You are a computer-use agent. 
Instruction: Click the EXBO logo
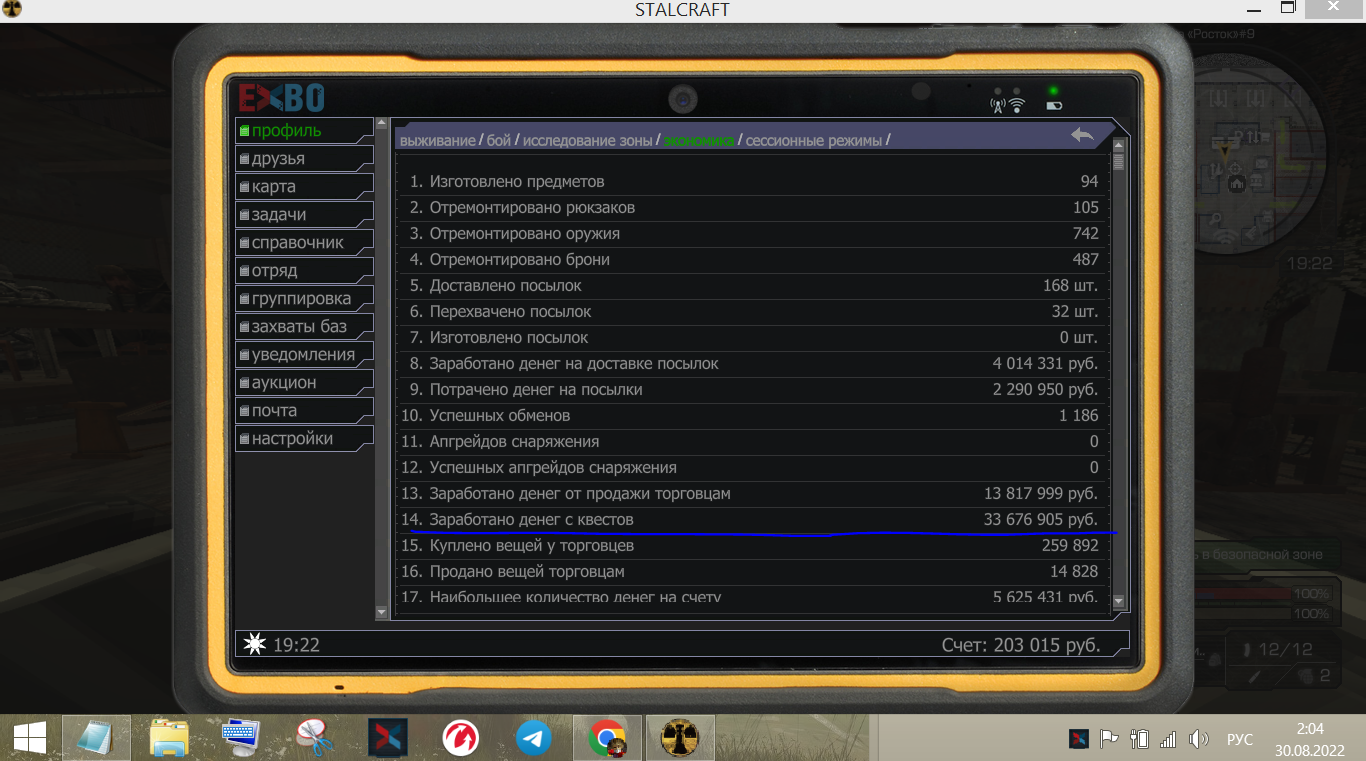tap(281, 98)
